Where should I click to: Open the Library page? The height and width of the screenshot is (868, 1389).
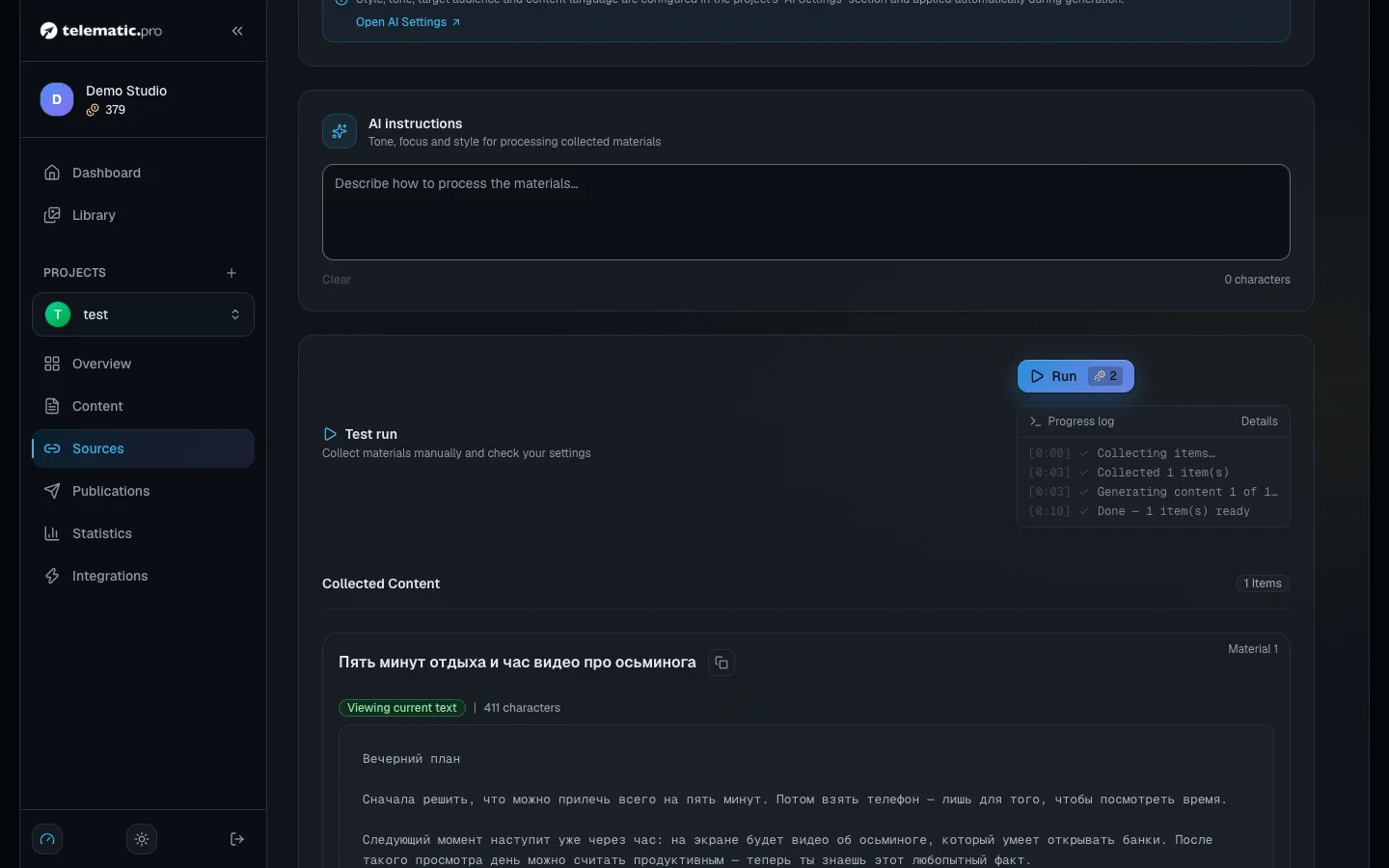[143, 215]
